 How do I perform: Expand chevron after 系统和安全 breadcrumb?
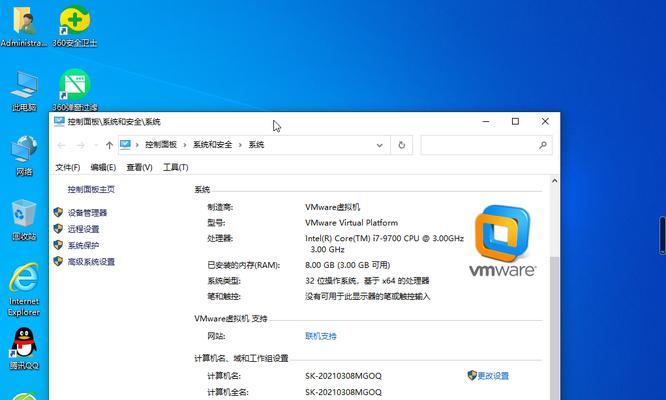tap(240, 145)
